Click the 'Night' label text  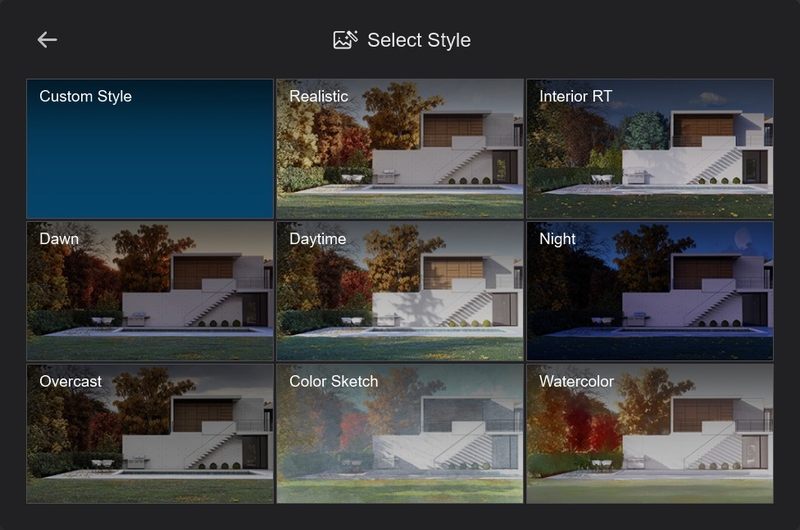[557, 239]
